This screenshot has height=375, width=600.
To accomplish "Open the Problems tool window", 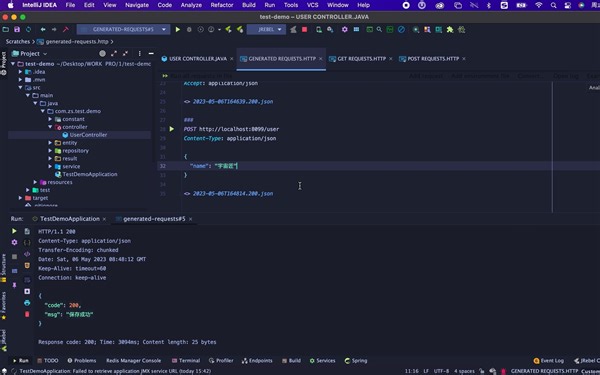I will point(82,360).
